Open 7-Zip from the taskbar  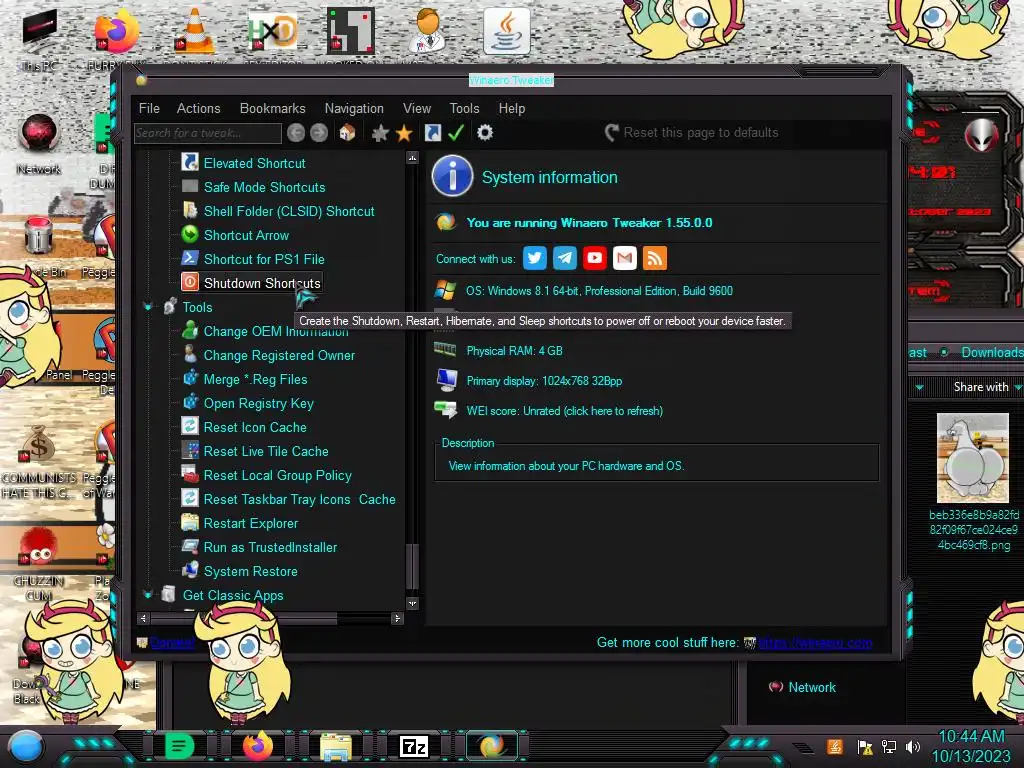coord(414,746)
